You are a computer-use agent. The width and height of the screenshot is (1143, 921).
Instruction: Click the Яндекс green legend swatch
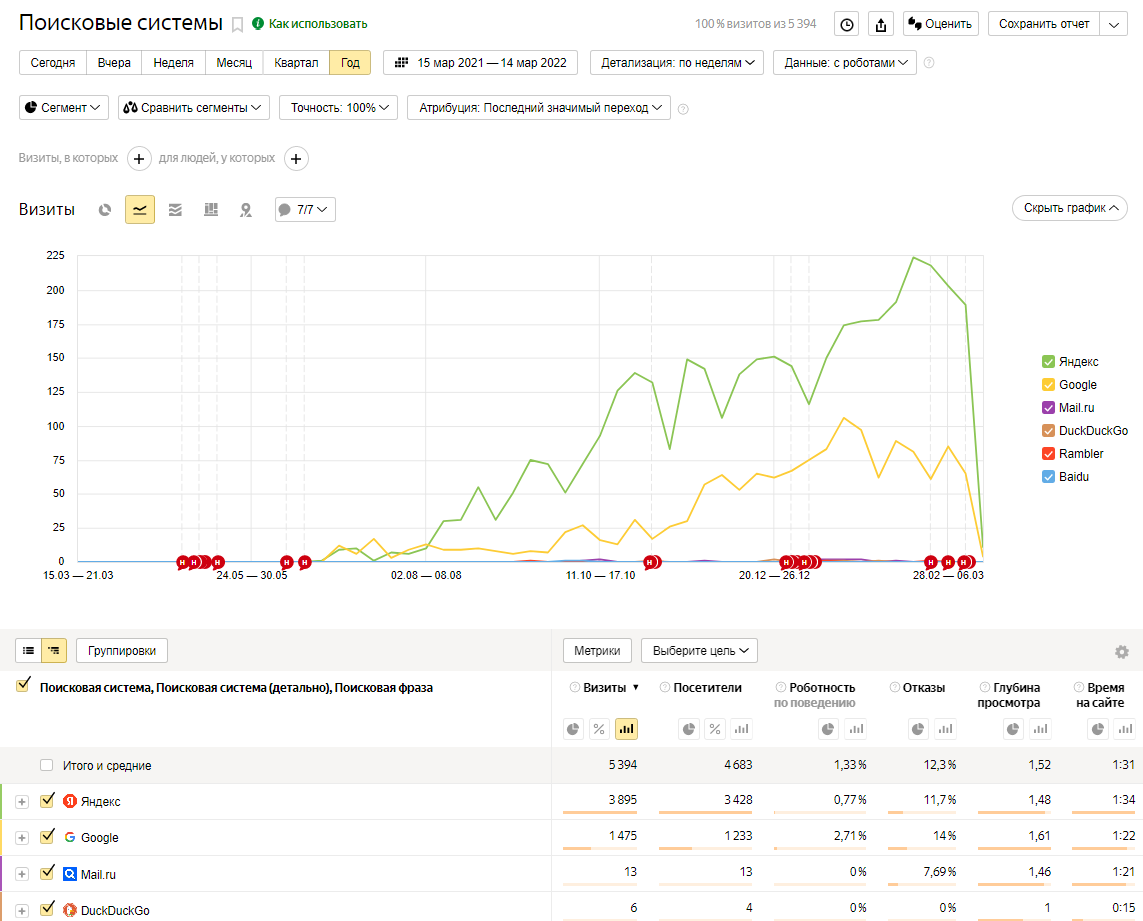click(1048, 362)
